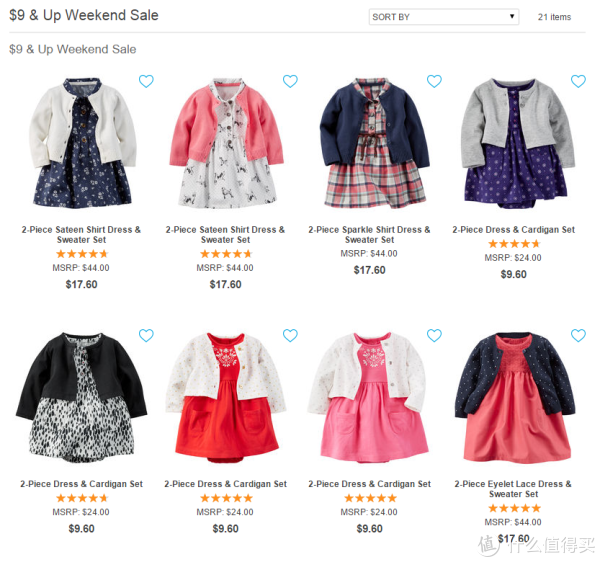Click heart icon on pink cardigan poodle dress

click(x=290, y=81)
